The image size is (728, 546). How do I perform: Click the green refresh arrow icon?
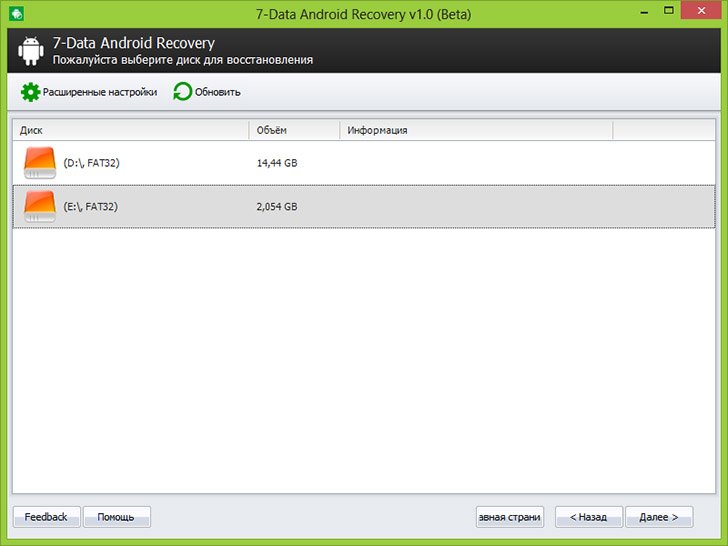tap(182, 92)
